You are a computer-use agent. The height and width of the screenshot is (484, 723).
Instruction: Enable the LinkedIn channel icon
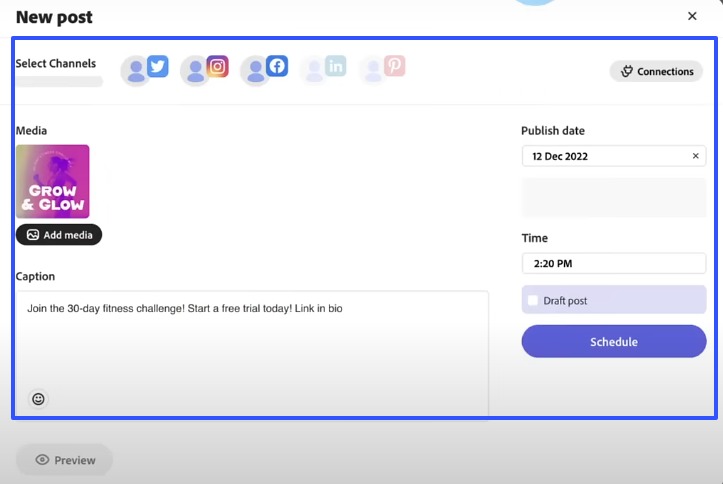pyautogui.click(x=323, y=69)
